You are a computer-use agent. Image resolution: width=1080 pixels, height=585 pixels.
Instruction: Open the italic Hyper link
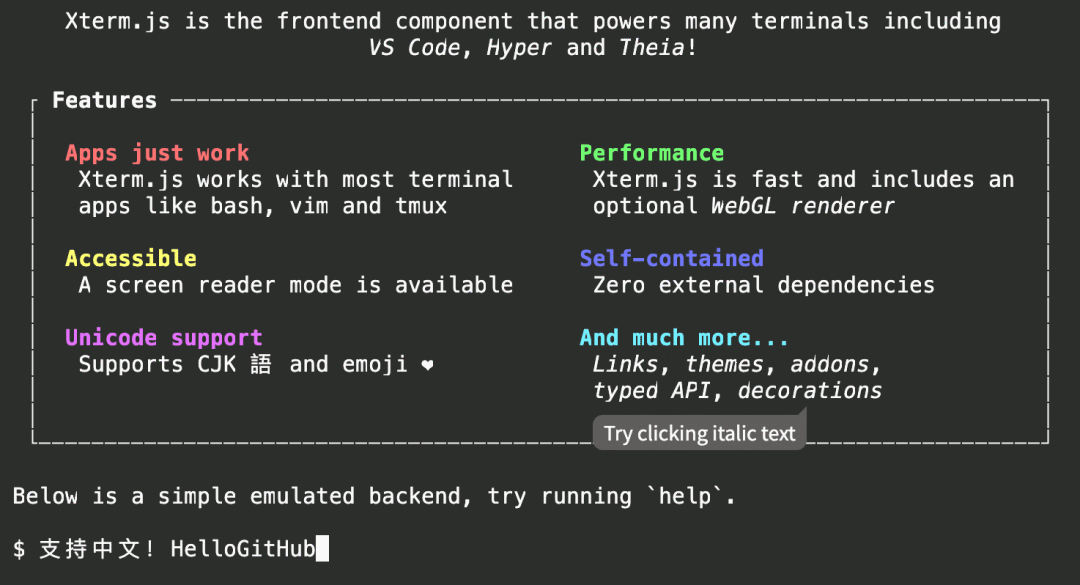[x=519, y=48]
